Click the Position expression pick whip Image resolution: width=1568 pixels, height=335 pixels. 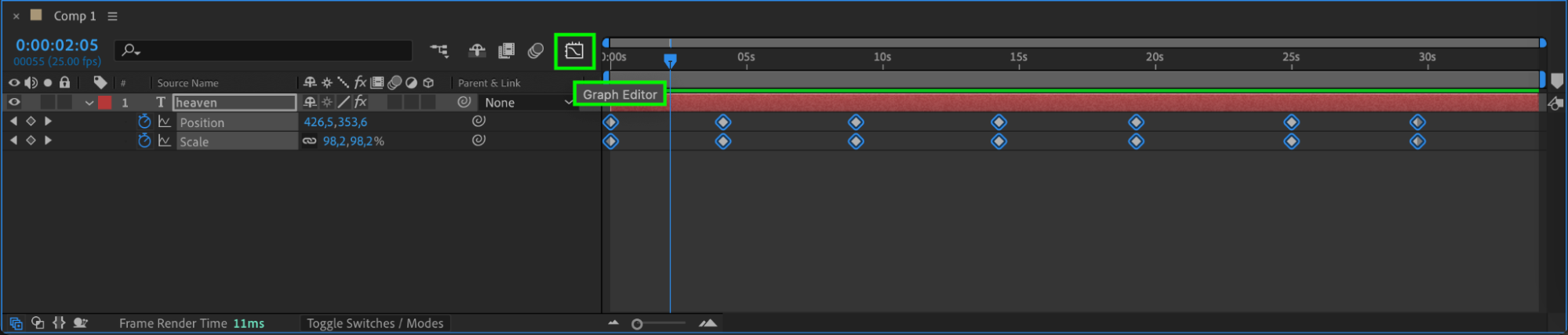[x=478, y=121]
